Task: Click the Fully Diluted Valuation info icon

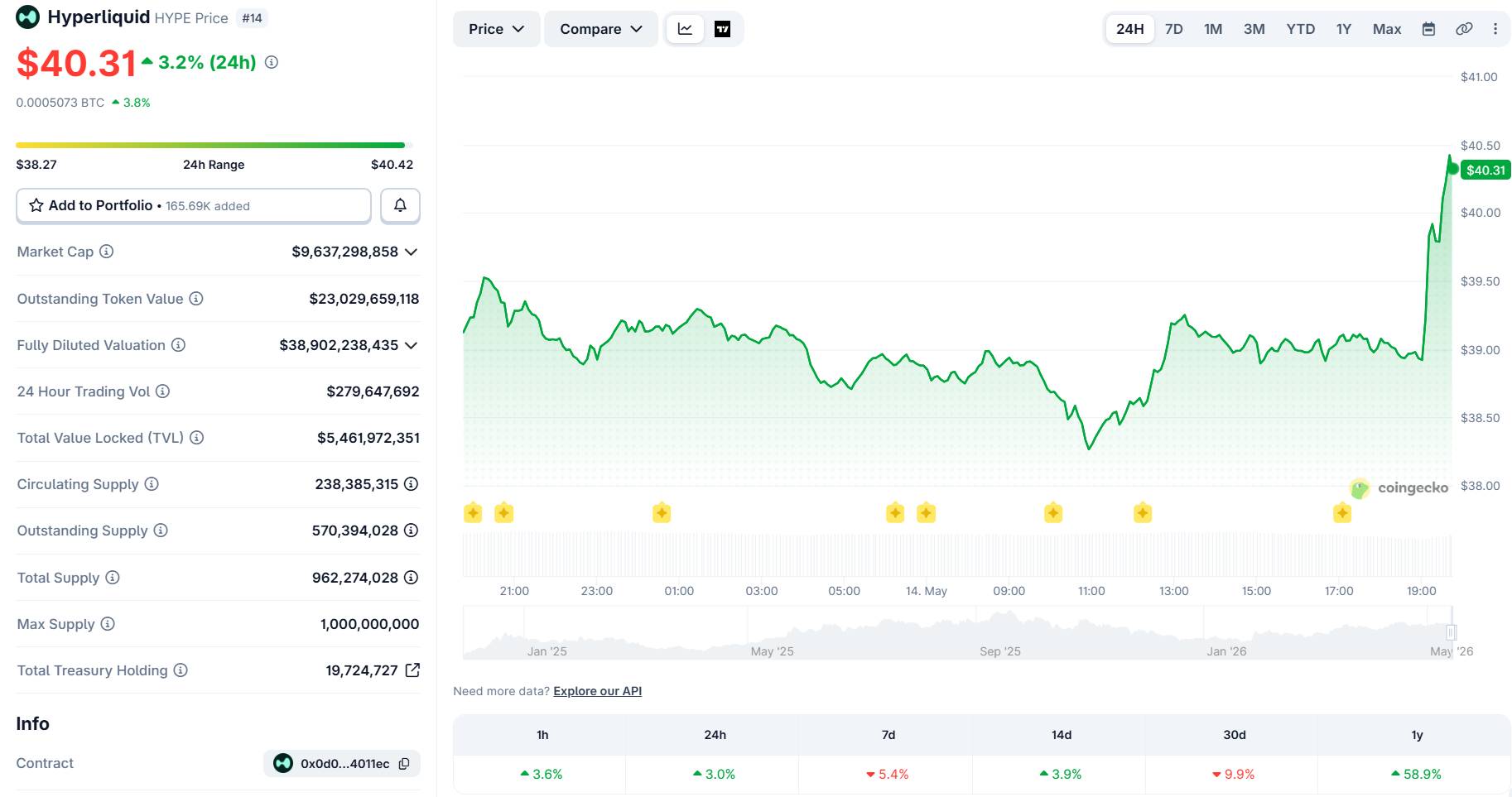Action: tap(178, 345)
